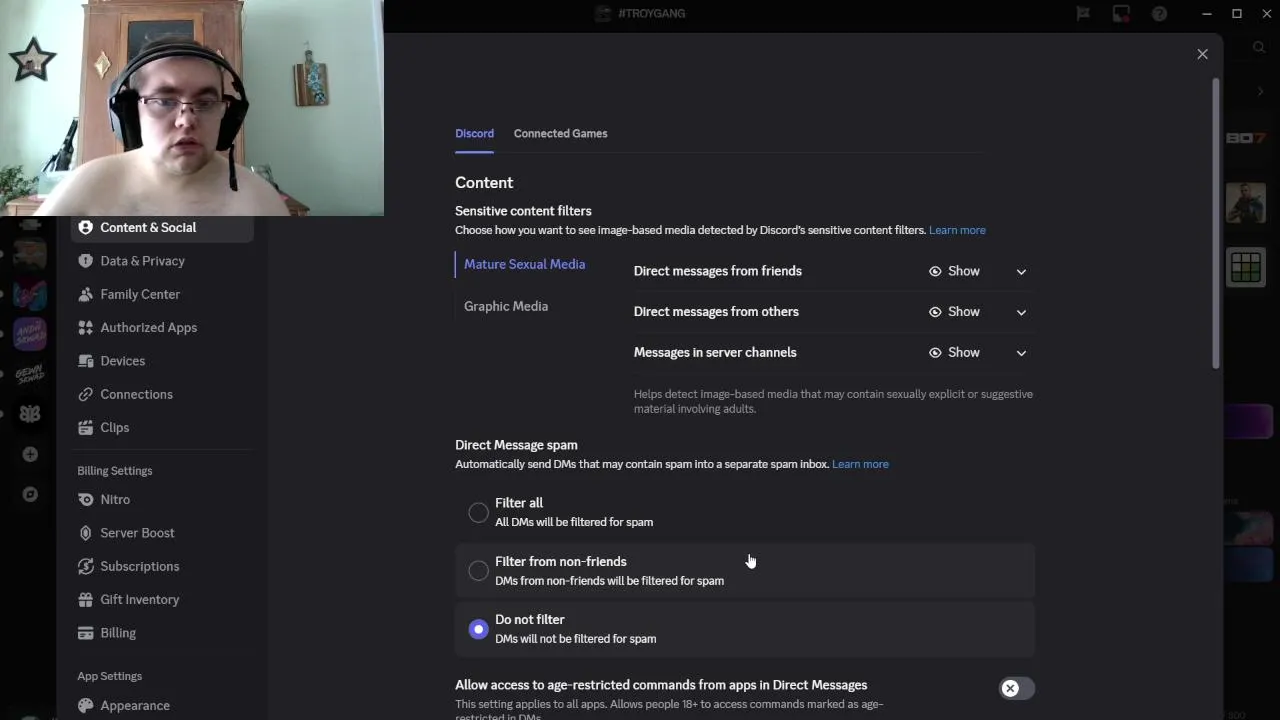
Task: Click the Devices icon
Action: coord(86,361)
